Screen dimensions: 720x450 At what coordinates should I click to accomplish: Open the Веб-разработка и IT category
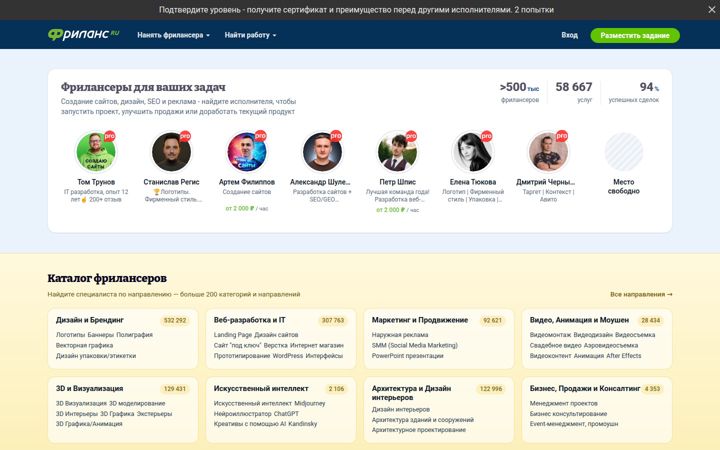(249, 320)
